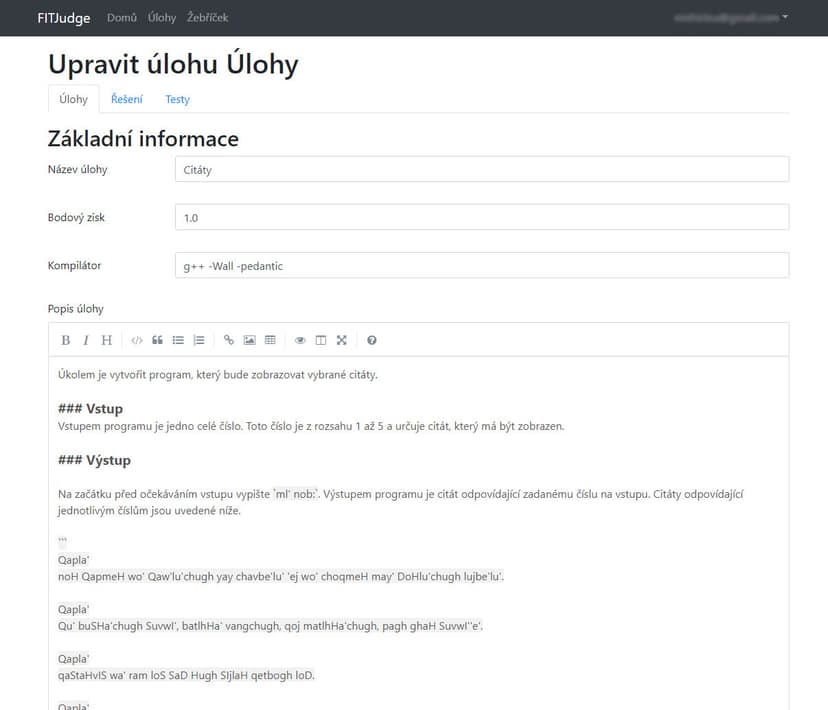Open the user account dropdown menu
The height and width of the screenshot is (710, 828).
(731, 17)
